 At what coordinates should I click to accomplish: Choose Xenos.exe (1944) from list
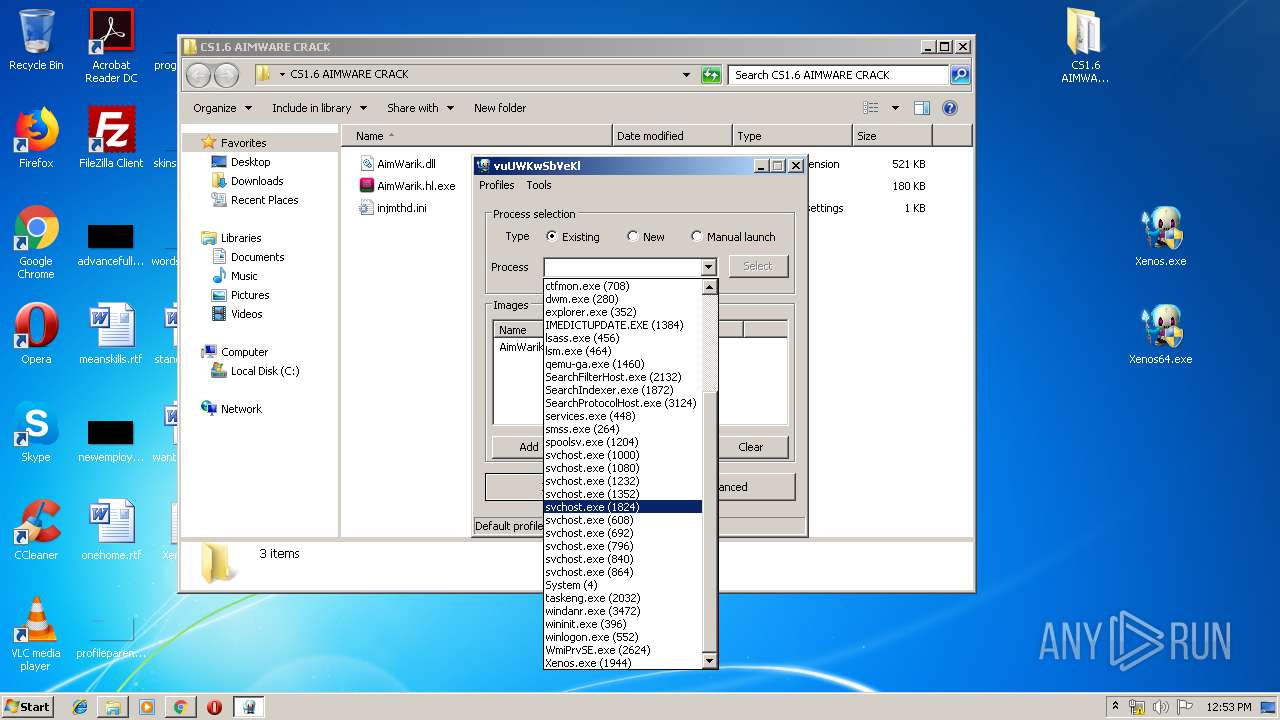tap(623, 663)
